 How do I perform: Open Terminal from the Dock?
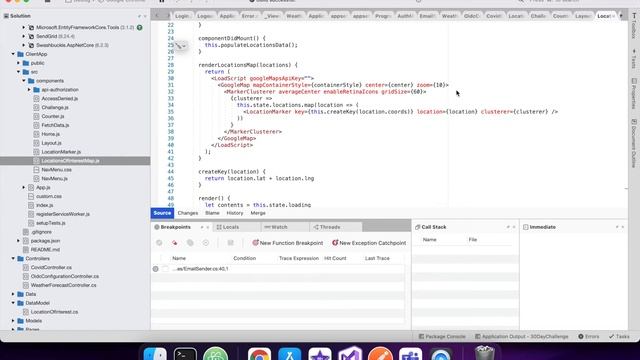(x=185, y=354)
